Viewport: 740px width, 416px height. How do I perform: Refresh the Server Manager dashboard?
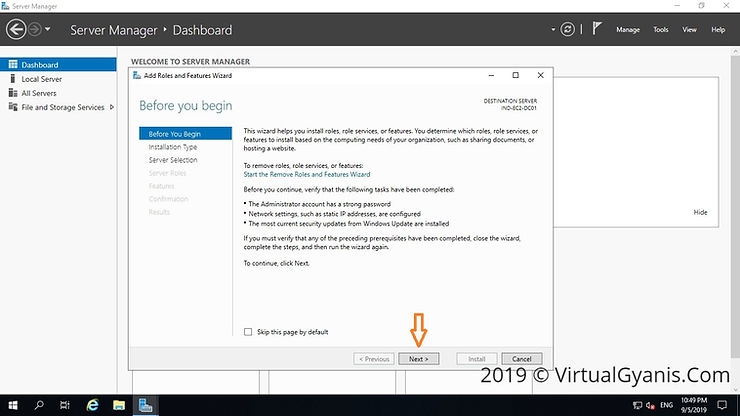point(569,30)
